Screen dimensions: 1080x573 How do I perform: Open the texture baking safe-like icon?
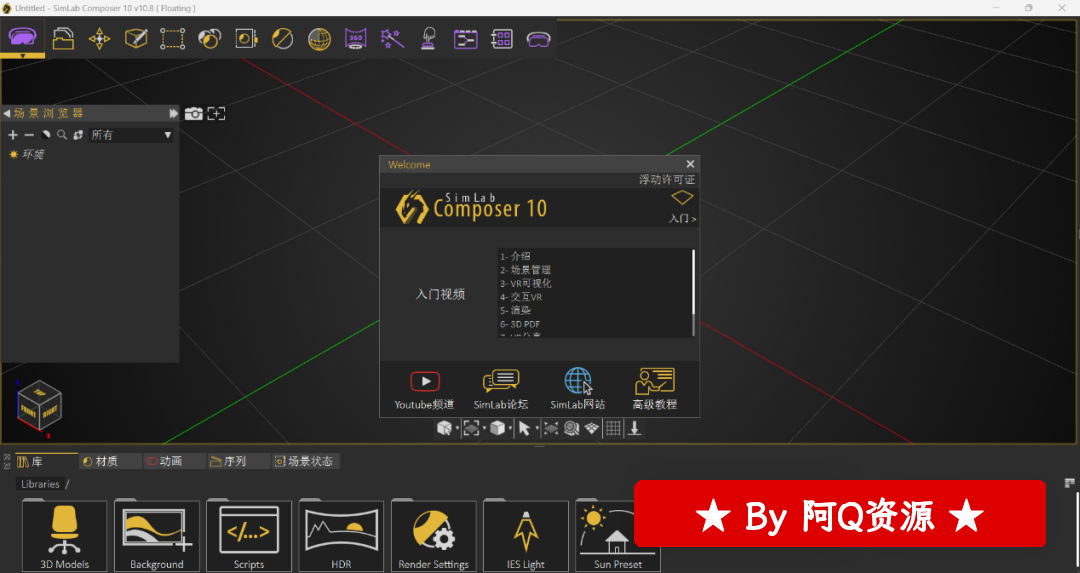coord(246,39)
